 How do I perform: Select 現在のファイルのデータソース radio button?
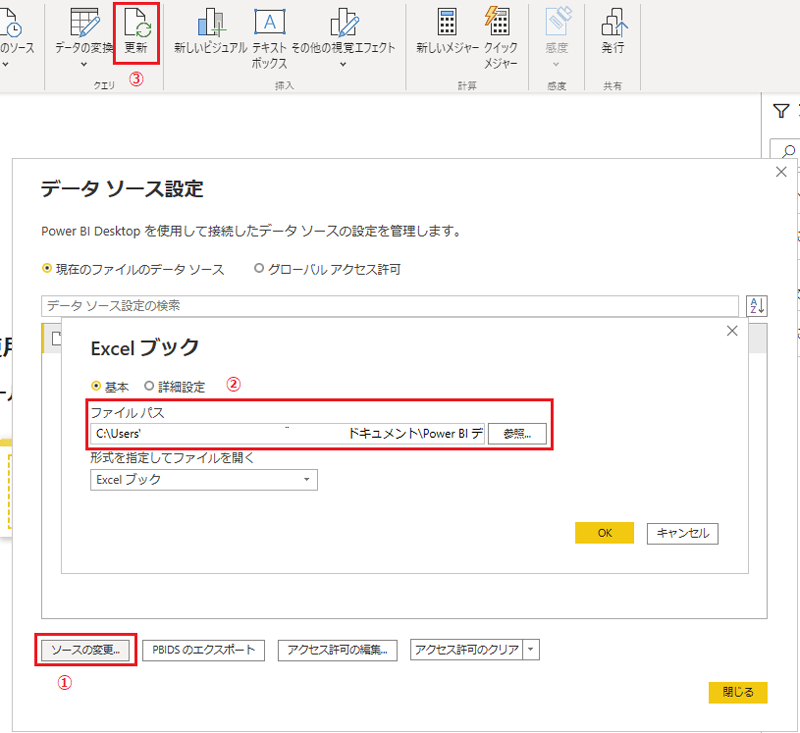point(47,268)
